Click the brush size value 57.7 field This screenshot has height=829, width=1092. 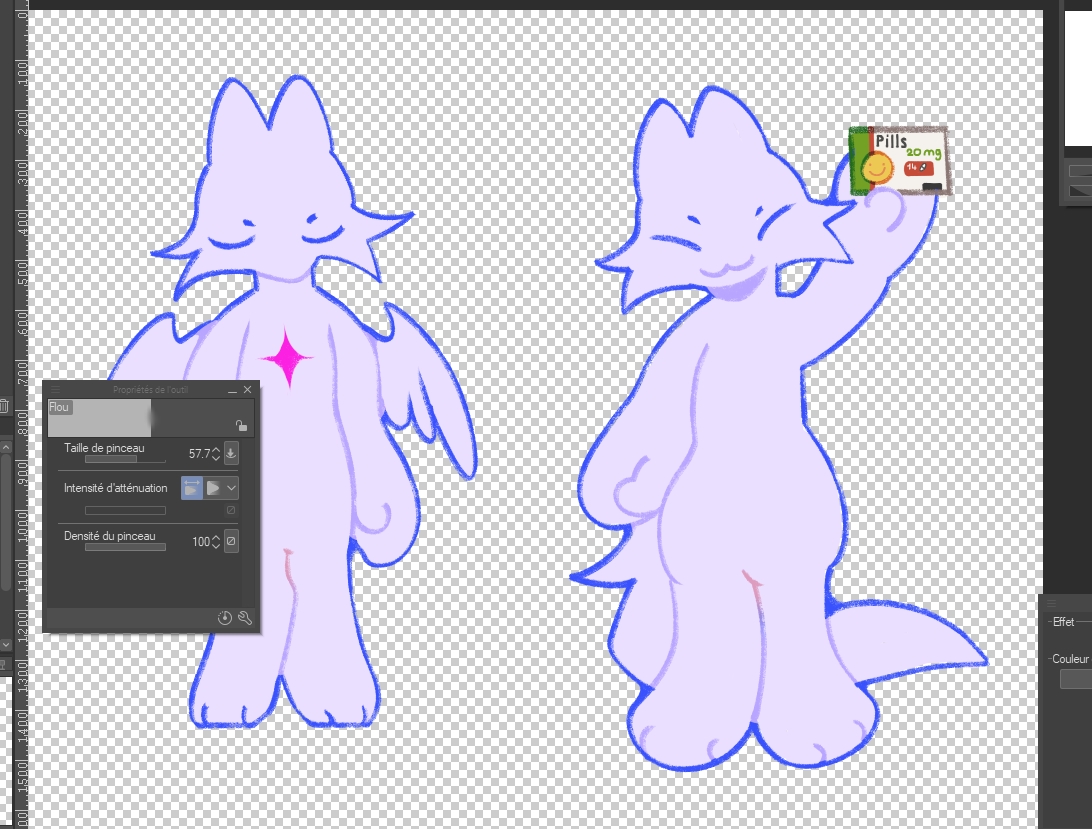click(199, 454)
